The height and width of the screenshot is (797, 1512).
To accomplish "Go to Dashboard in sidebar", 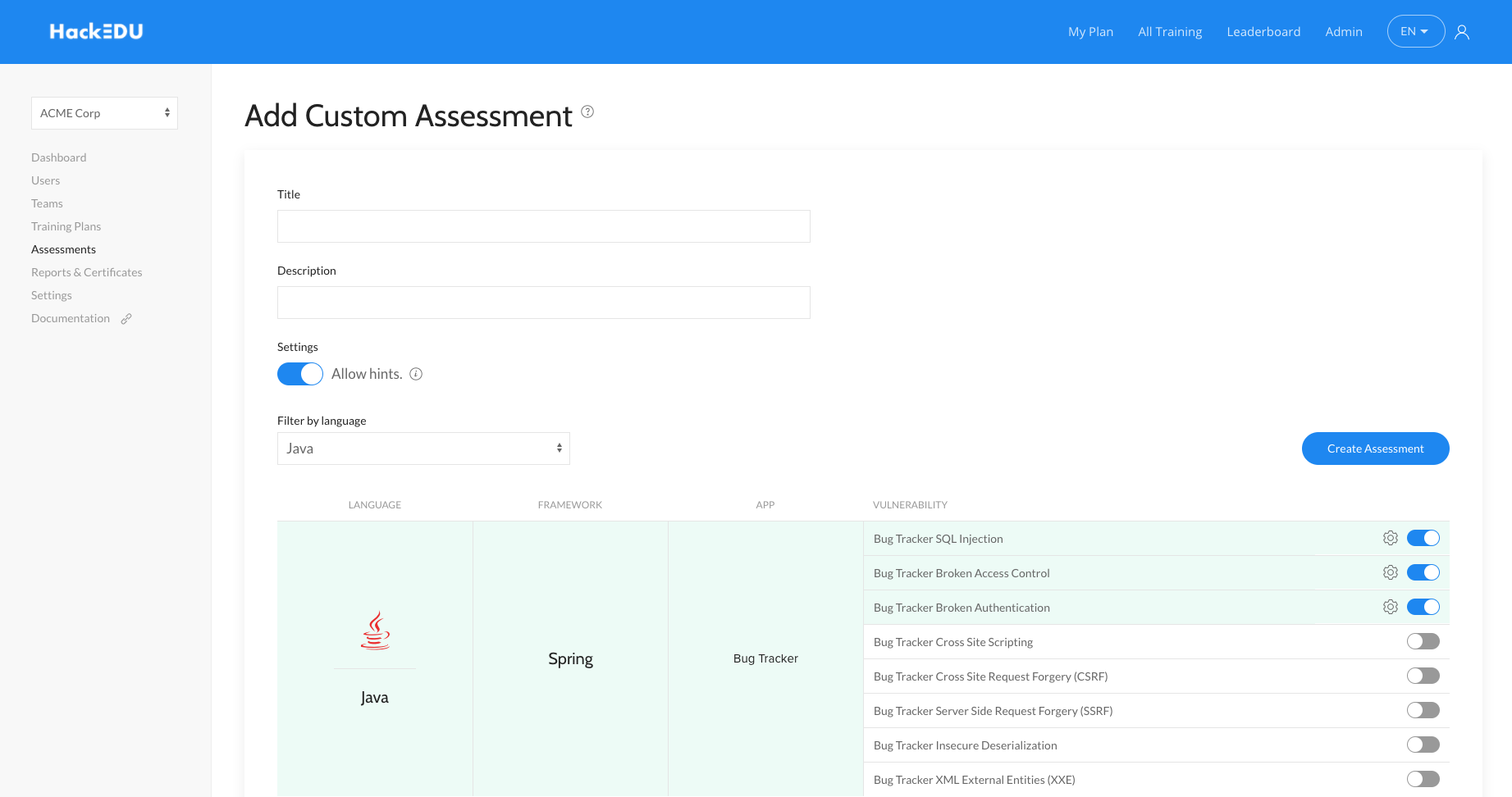I will (x=59, y=157).
